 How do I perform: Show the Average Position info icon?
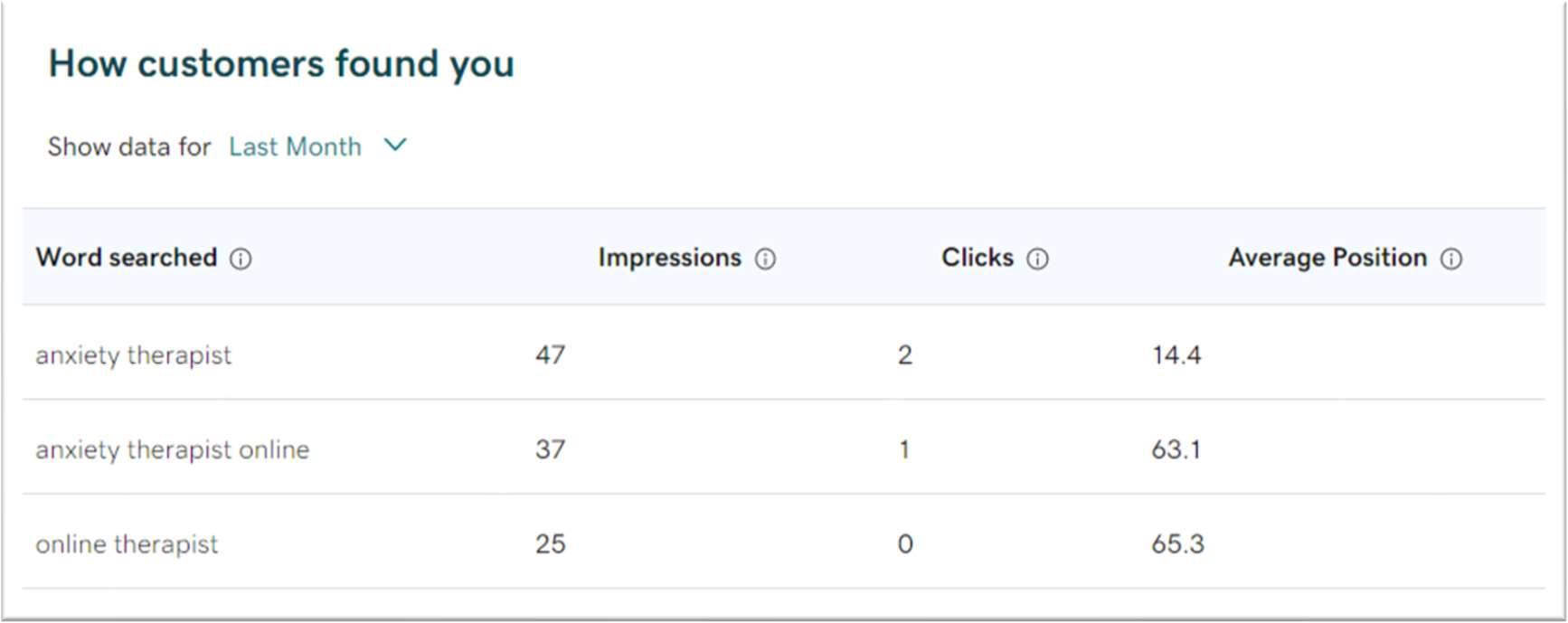pos(1450,260)
